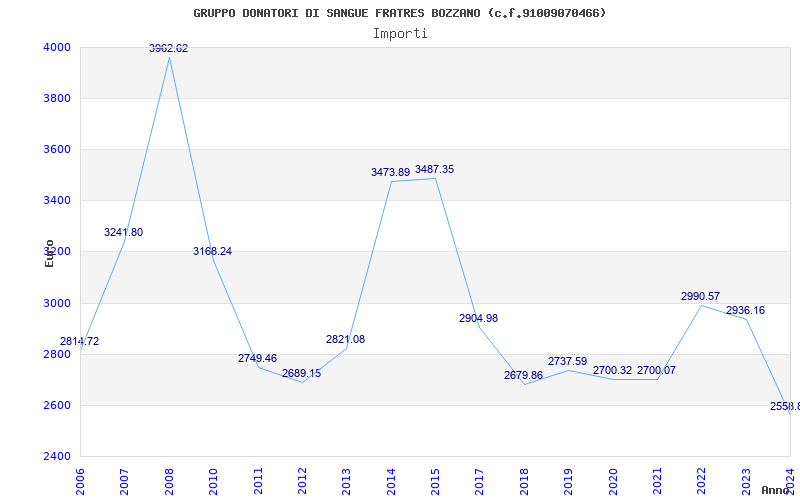The width and height of the screenshot is (800, 500).
Task: Click the 2737.59 value label
Action: click(567, 361)
